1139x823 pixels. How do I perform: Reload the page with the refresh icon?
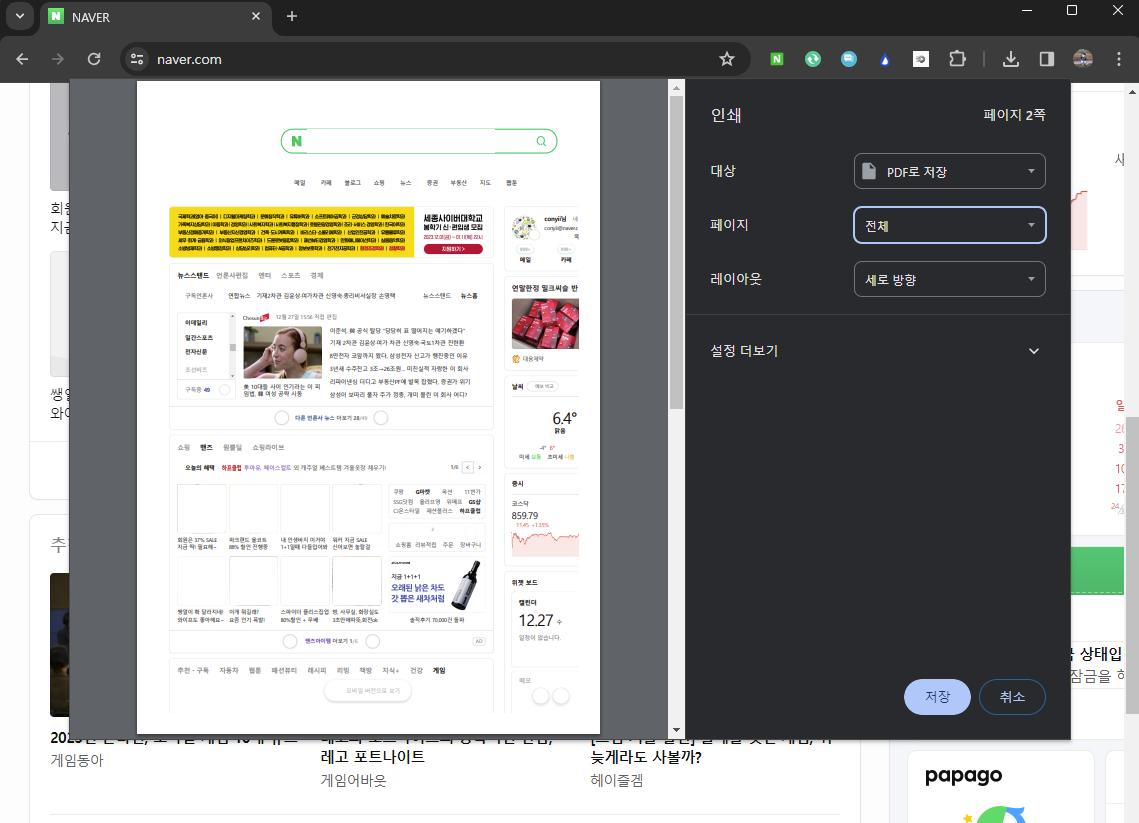tap(94, 59)
